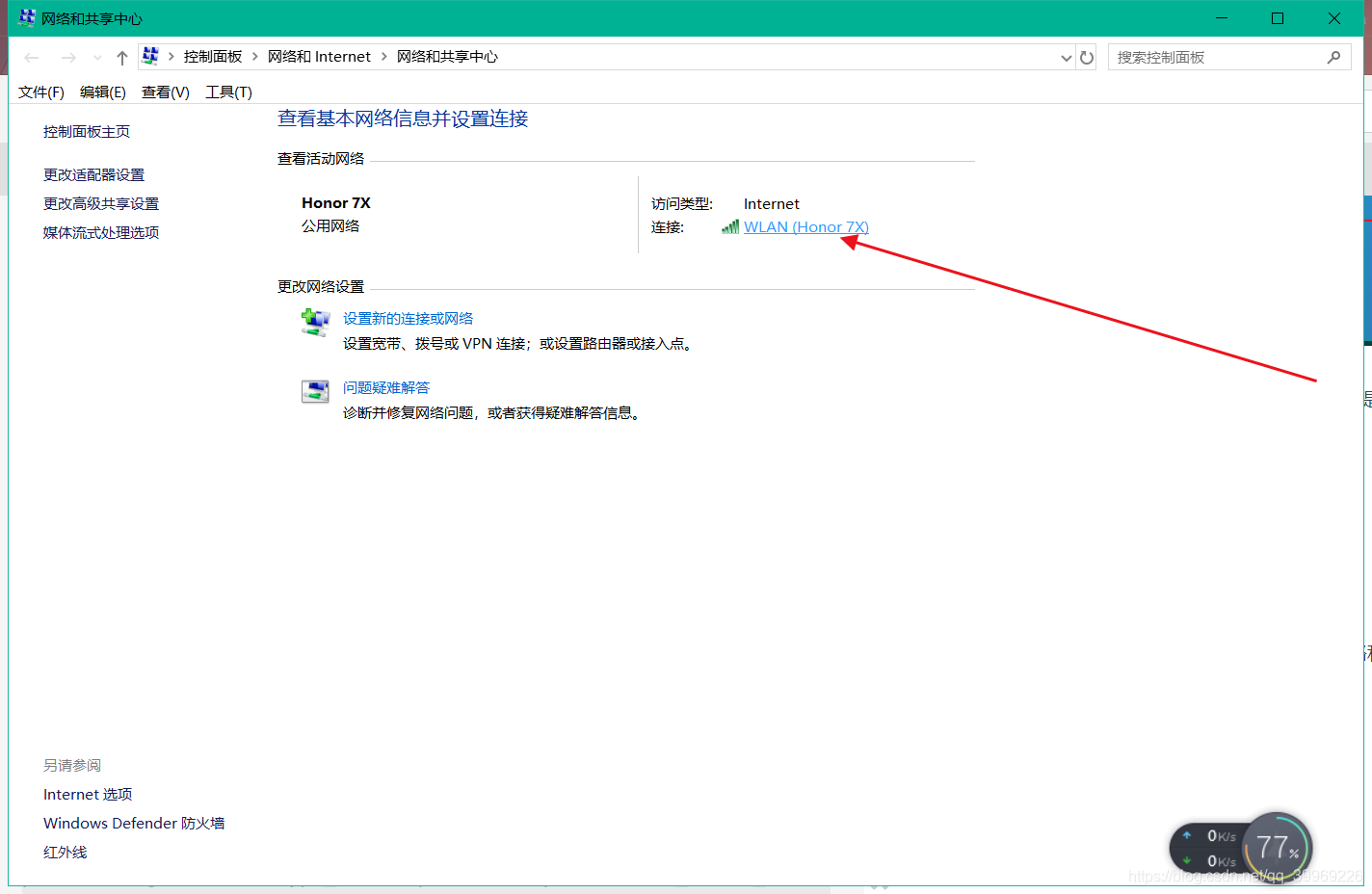Click the back navigation arrow
This screenshot has height=894, width=1372.
click(x=32, y=58)
